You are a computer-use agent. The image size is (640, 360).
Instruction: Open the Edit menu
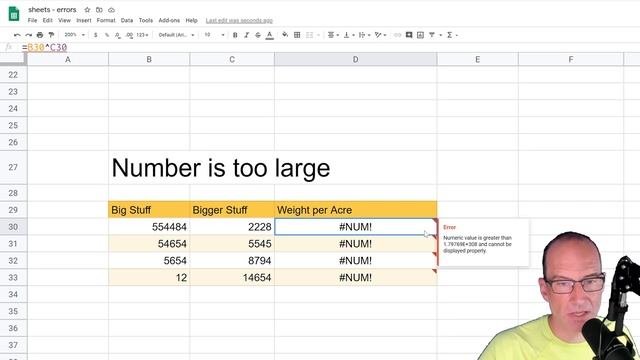[x=47, y=20]
